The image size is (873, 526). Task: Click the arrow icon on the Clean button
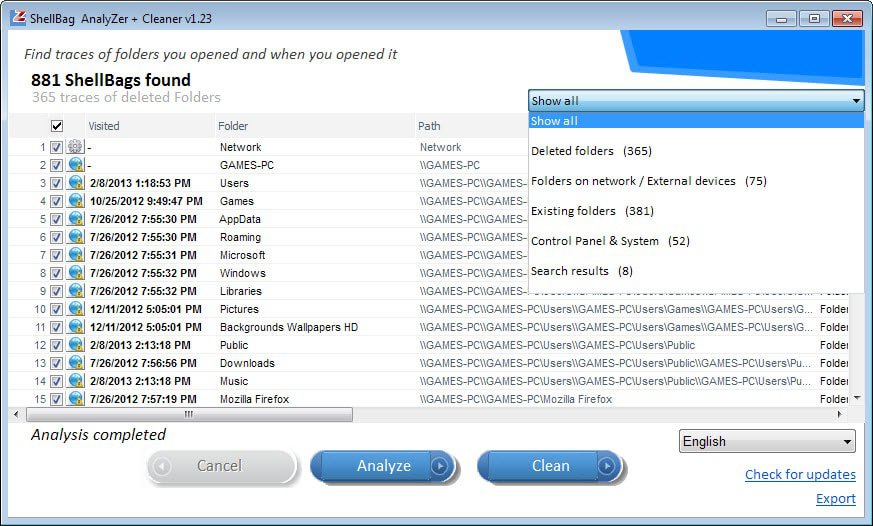606,466
